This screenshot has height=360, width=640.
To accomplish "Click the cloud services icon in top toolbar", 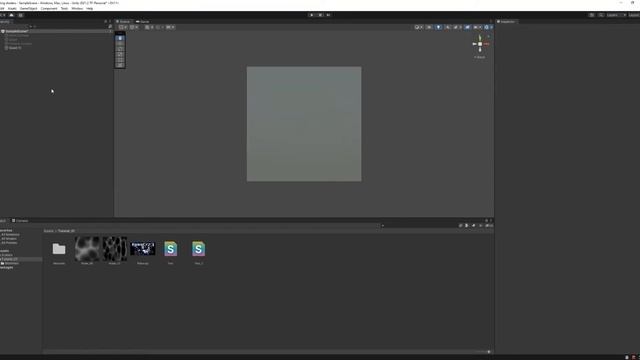I will coord(11,15).
